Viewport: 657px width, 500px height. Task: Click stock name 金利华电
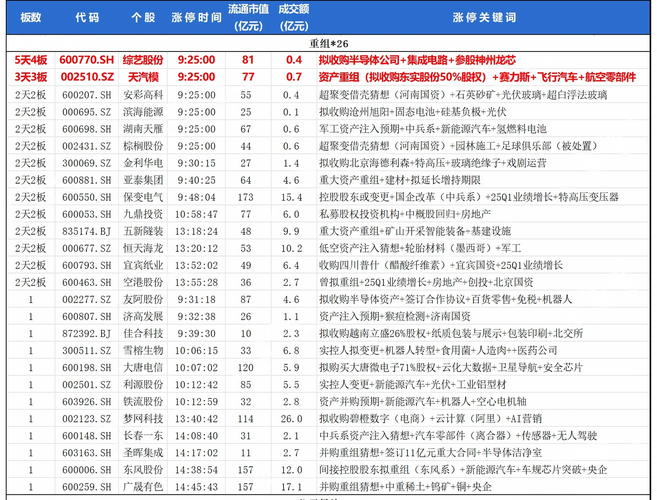143,163
